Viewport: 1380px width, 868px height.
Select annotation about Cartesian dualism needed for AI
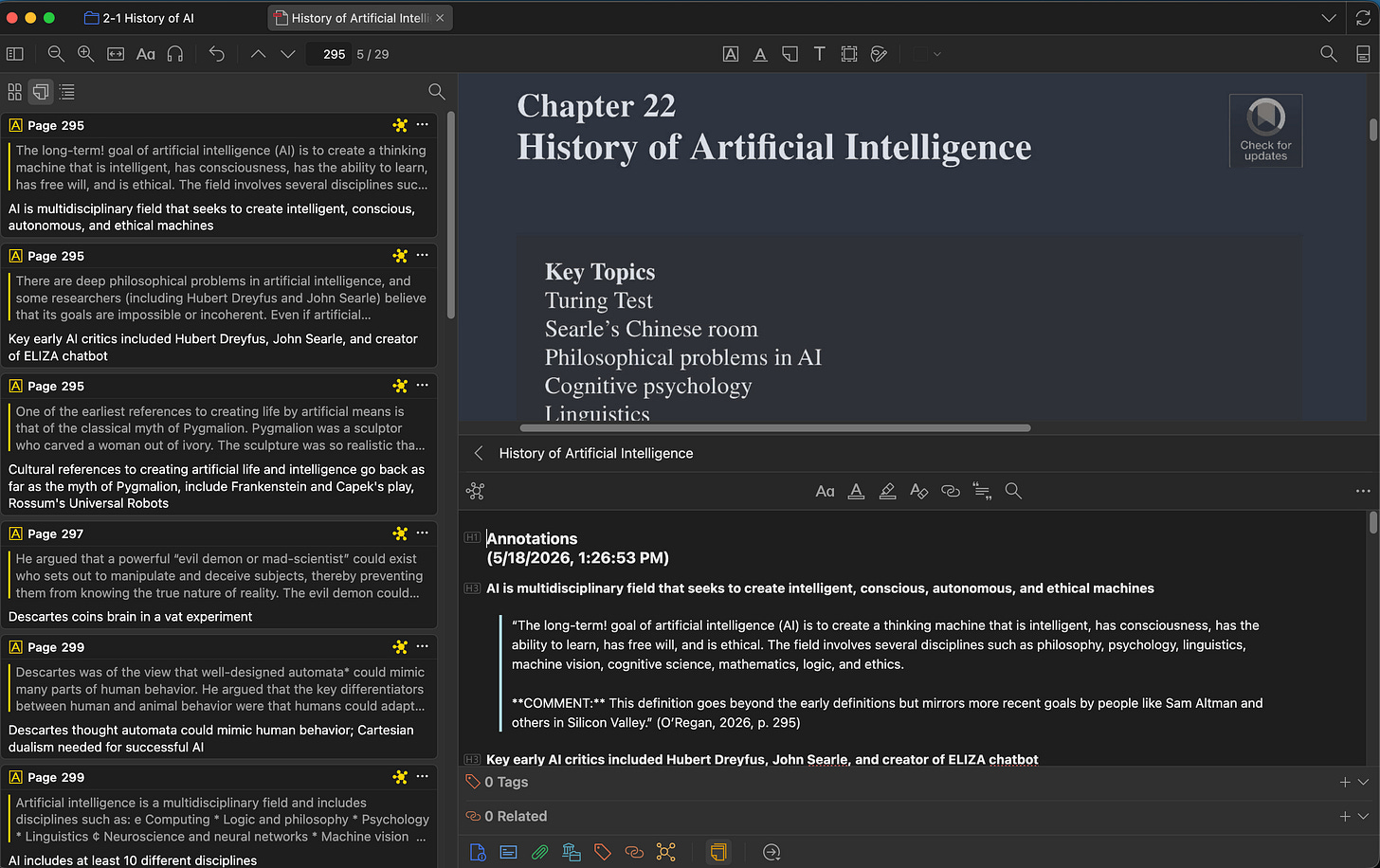(219, 696)
